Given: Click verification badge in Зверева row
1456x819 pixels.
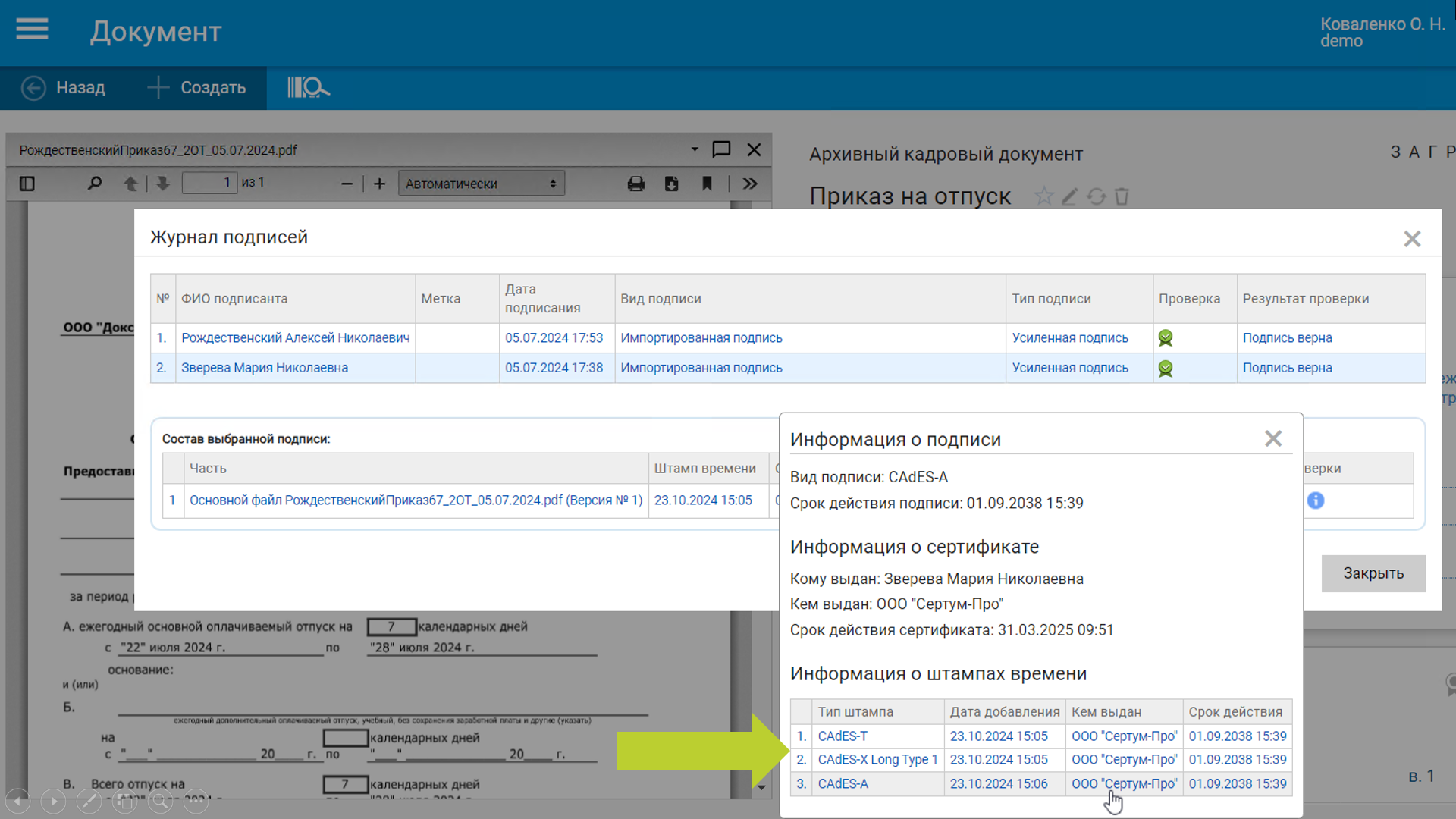Looking at the screenshot, I should click(x=1166, y=369).
